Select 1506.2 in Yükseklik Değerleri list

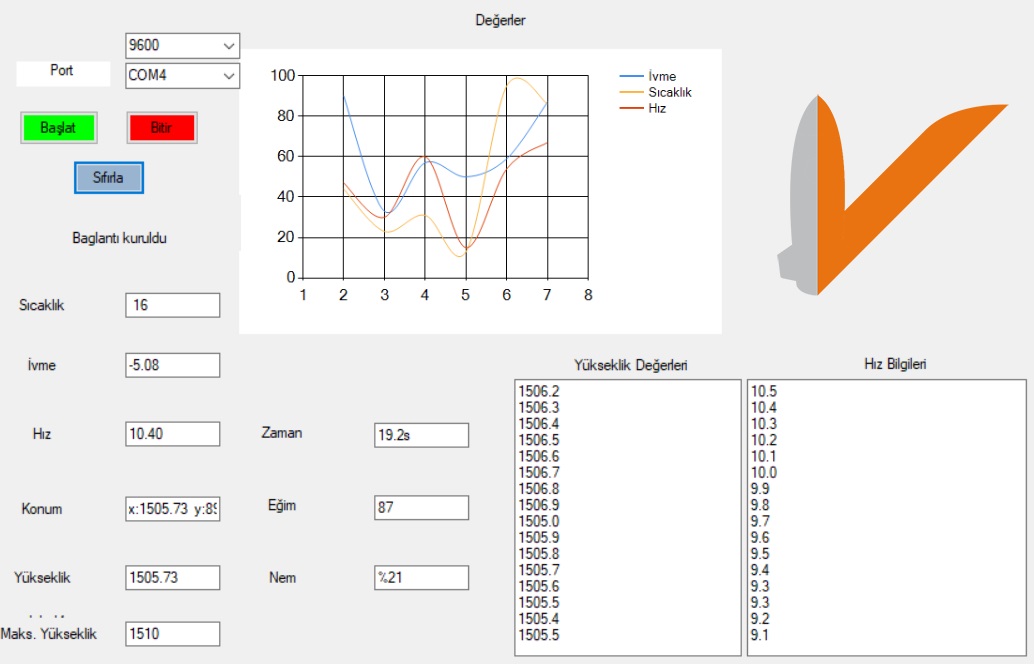pyautogui.click(x=539, y=392)
